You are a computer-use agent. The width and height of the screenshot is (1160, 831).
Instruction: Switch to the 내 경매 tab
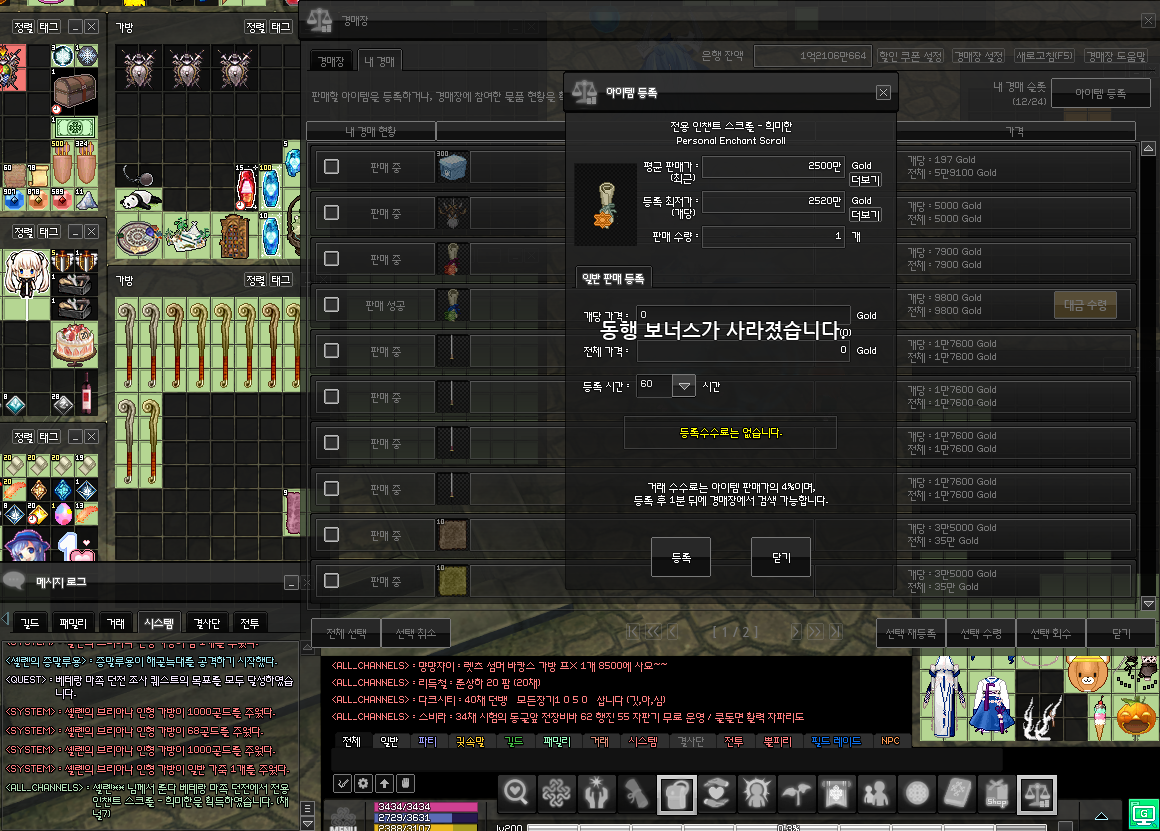click(380, 61)
